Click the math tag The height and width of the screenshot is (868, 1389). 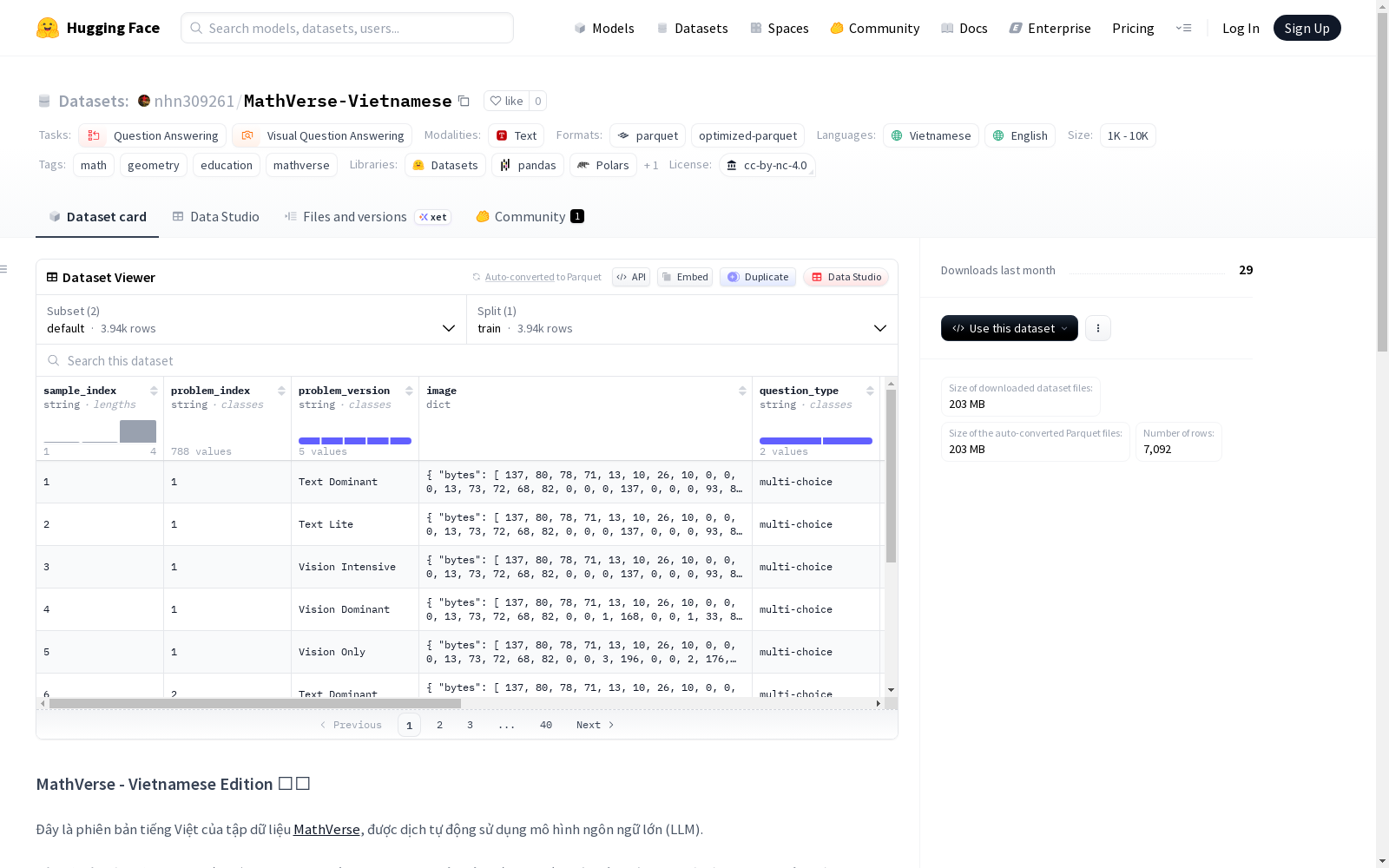point(94,165)
